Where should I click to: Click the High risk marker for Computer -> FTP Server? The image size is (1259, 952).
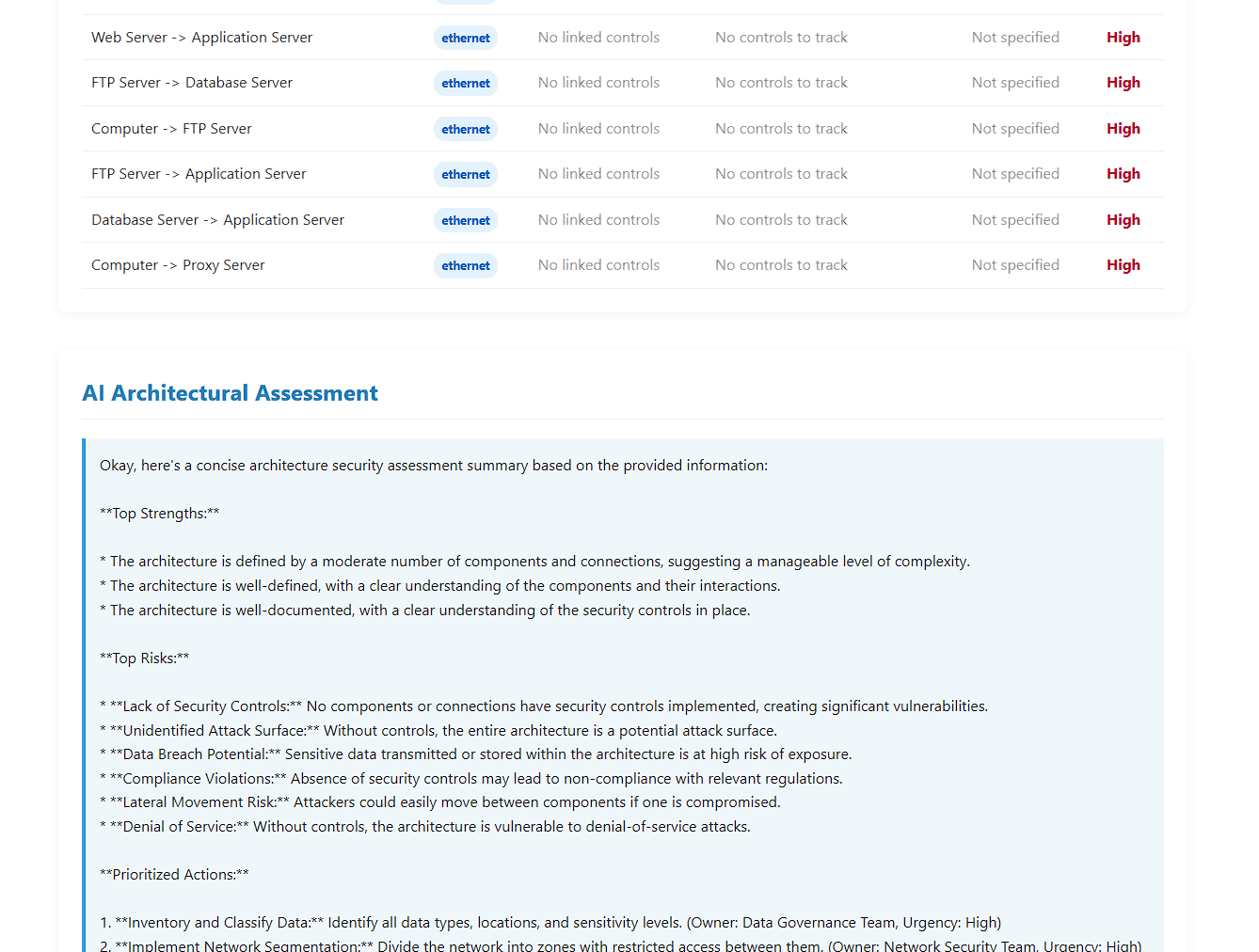pyautogui.click(x=1123, y=128)
